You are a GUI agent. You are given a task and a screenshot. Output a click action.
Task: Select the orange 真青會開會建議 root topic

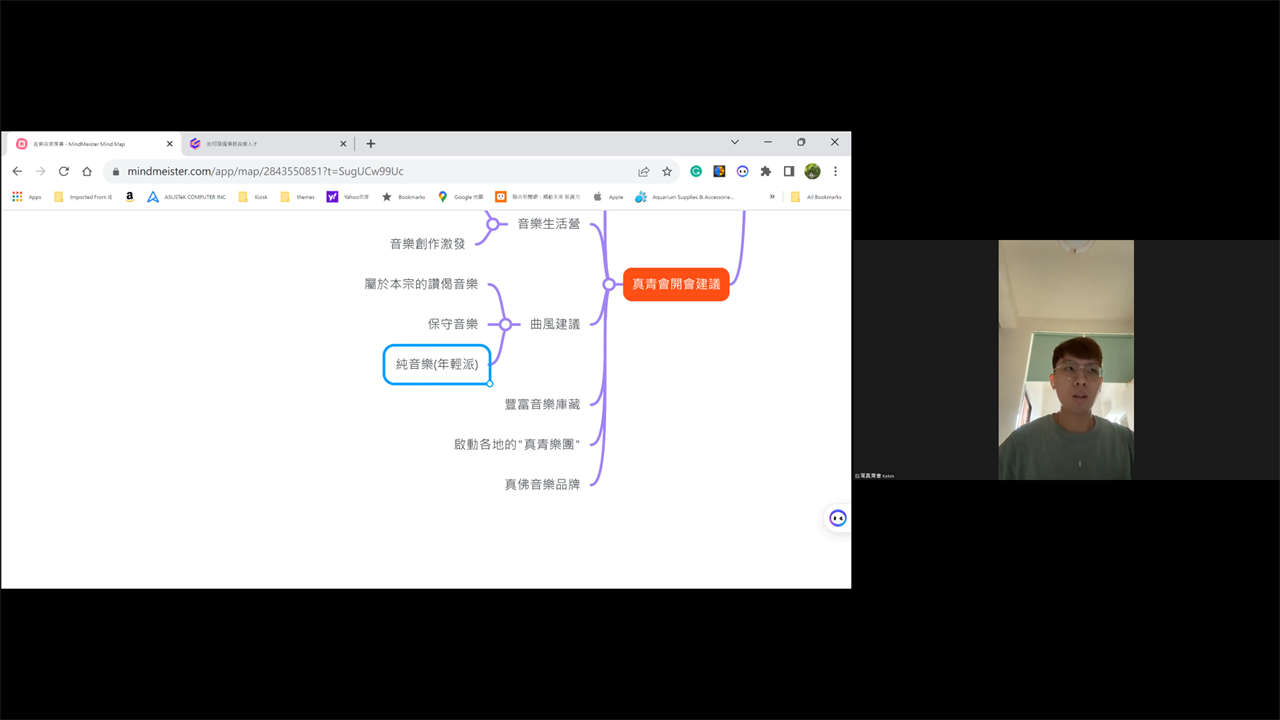coord(676,284)
